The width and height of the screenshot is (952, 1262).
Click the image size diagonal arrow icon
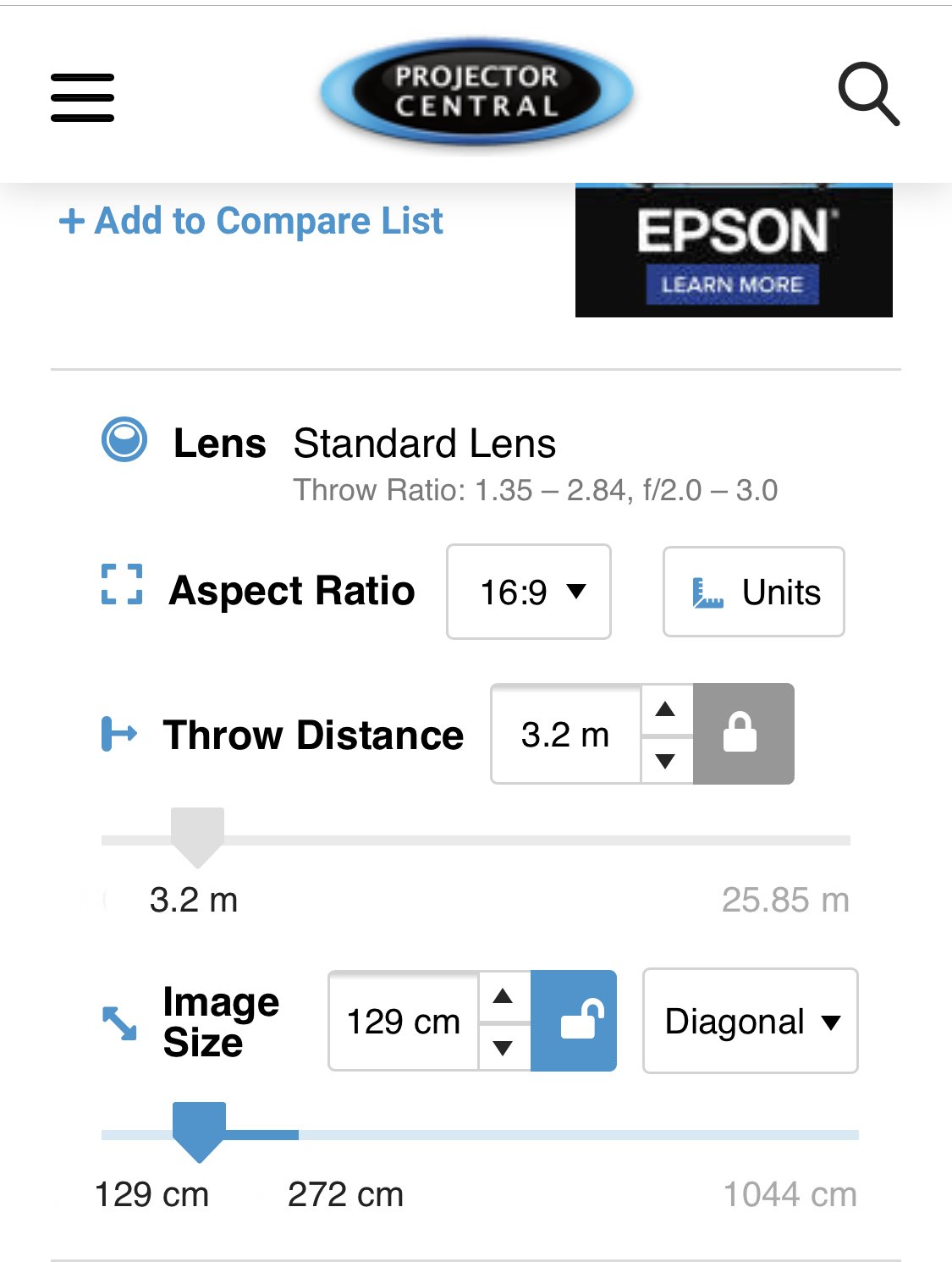pos(119,1022)
